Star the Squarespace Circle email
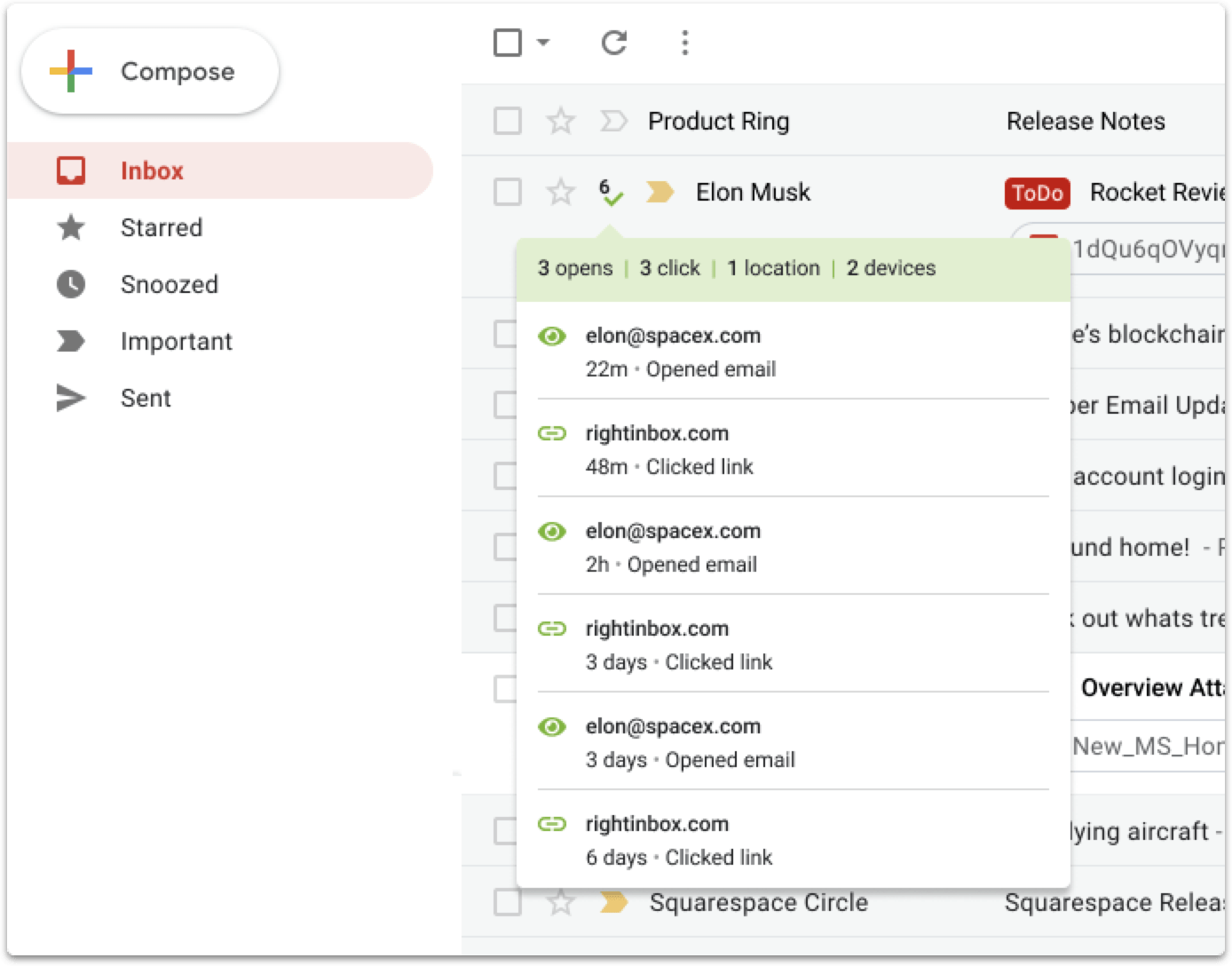Viewport: 1232px width, 966px height. [560, 901]
